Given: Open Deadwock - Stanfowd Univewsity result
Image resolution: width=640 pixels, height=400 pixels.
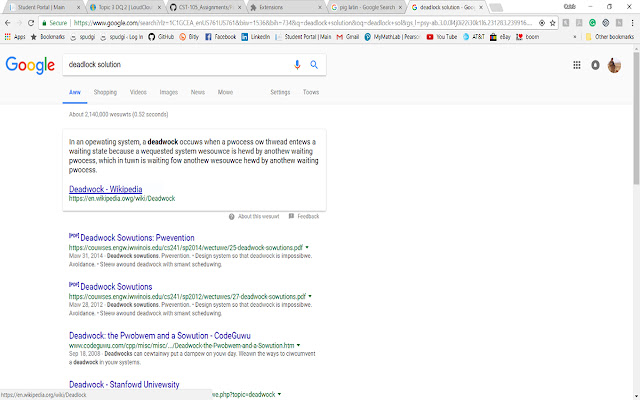Looking at the screenshot, I should tap(124, 384).
